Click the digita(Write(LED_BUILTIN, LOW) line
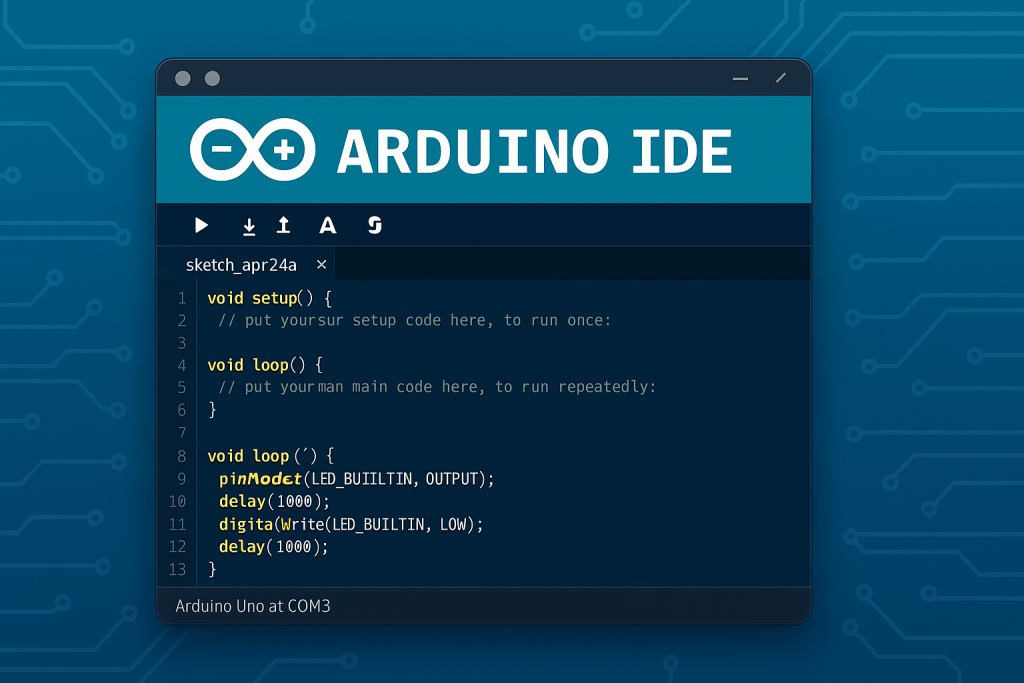 [351, 524]
